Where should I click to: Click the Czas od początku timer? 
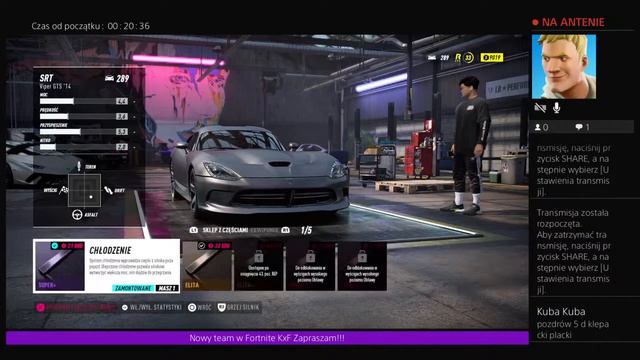[91, 26]
